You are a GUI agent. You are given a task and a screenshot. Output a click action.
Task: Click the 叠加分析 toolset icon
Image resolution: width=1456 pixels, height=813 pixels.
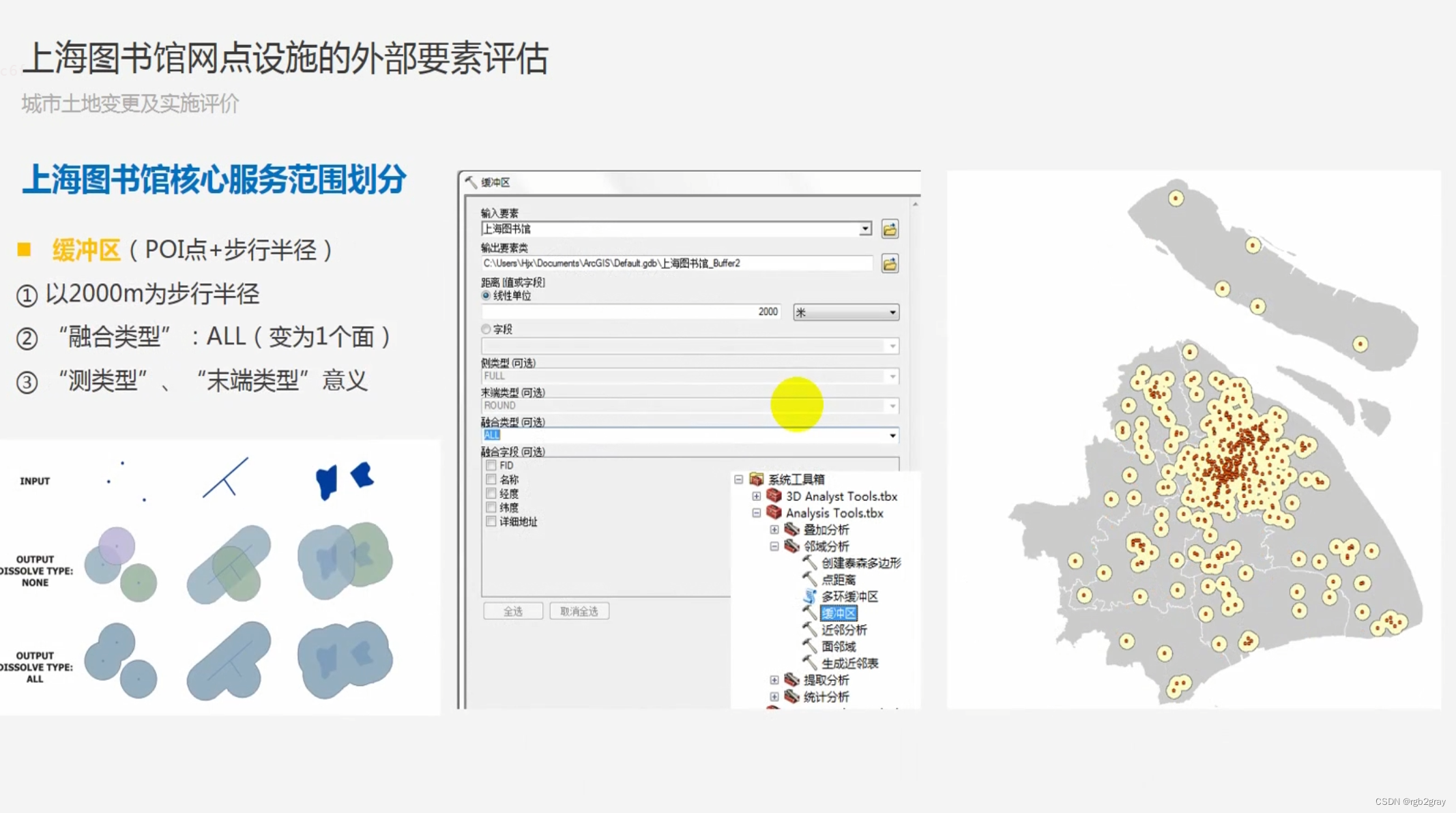(791, 529)
